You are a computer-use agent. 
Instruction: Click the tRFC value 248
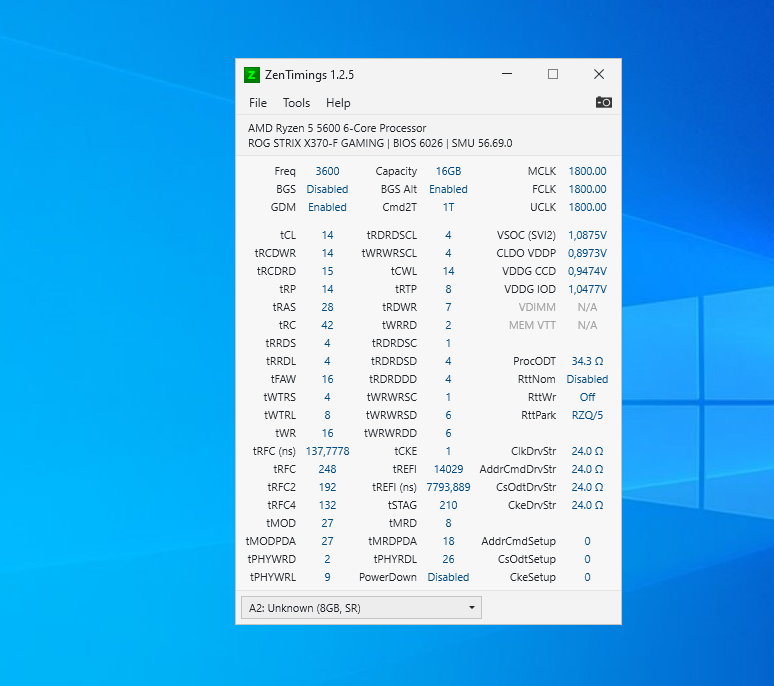(x=327, y=469)
